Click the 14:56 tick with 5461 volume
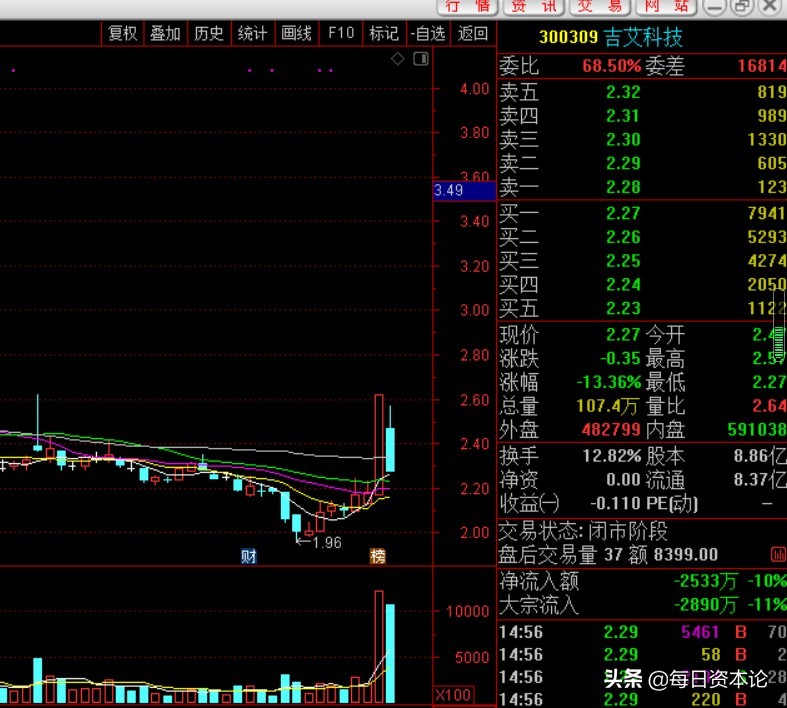This screenshot has height=708, width=787. tap(642, 632)
